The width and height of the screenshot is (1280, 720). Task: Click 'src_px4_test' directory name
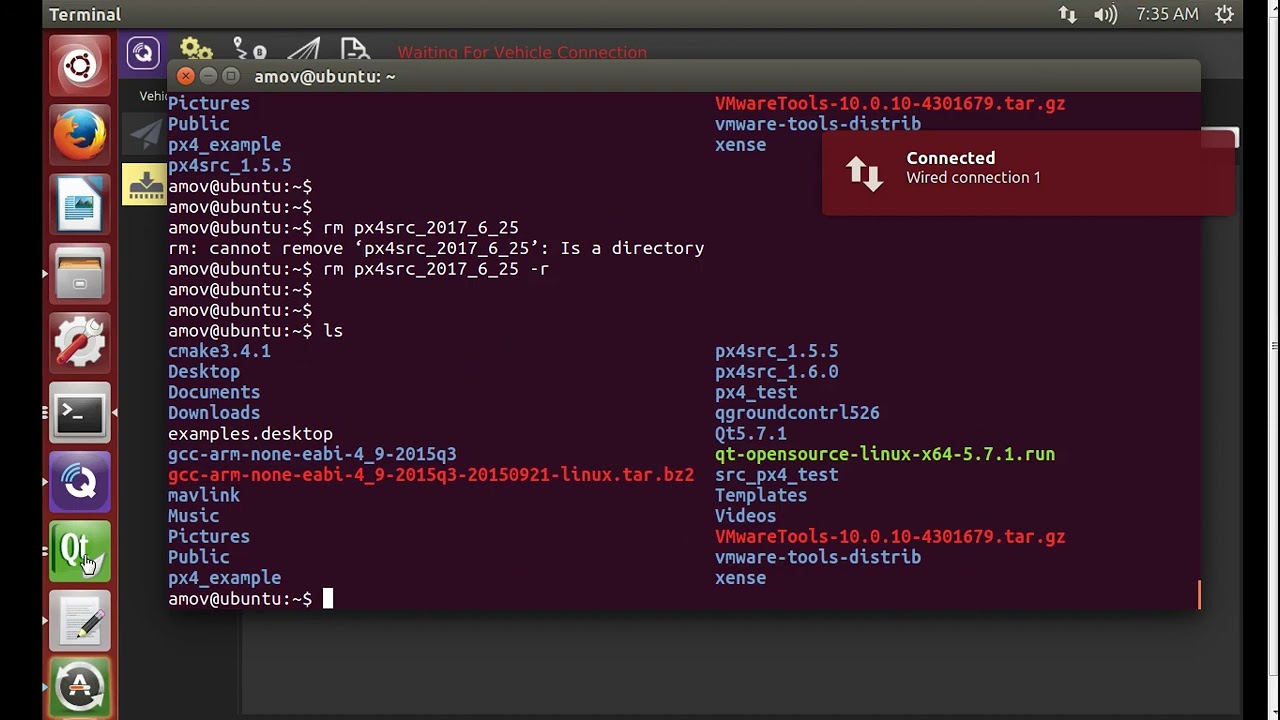(777, 475)
